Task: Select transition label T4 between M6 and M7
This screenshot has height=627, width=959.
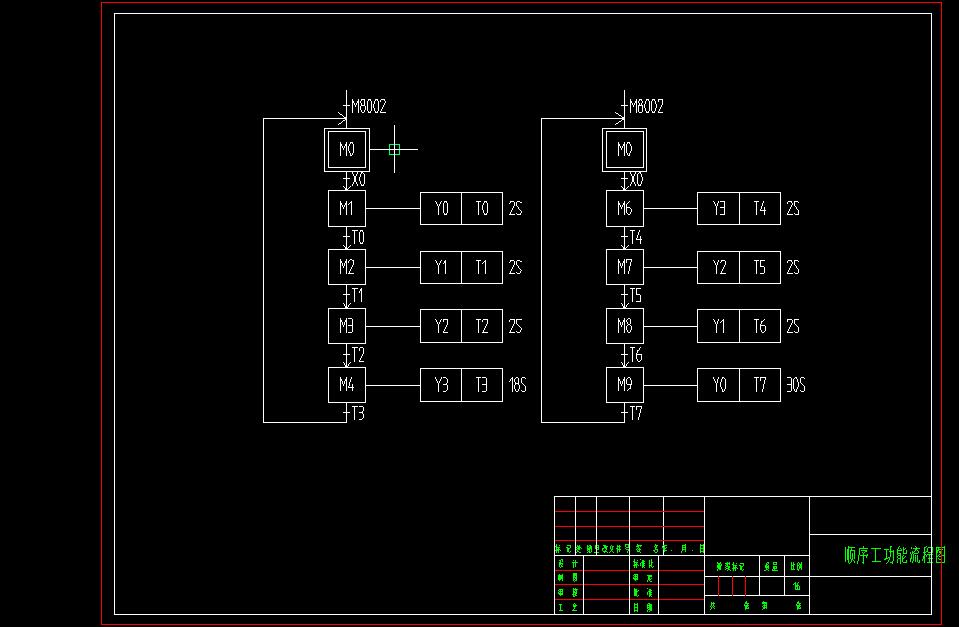Action: click(636, 237)
